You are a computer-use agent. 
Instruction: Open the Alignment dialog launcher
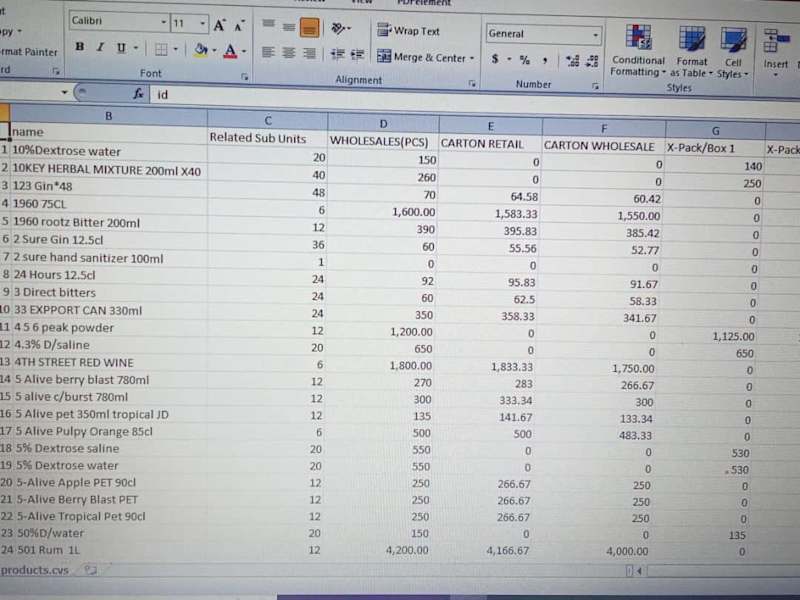coord(471,83)
